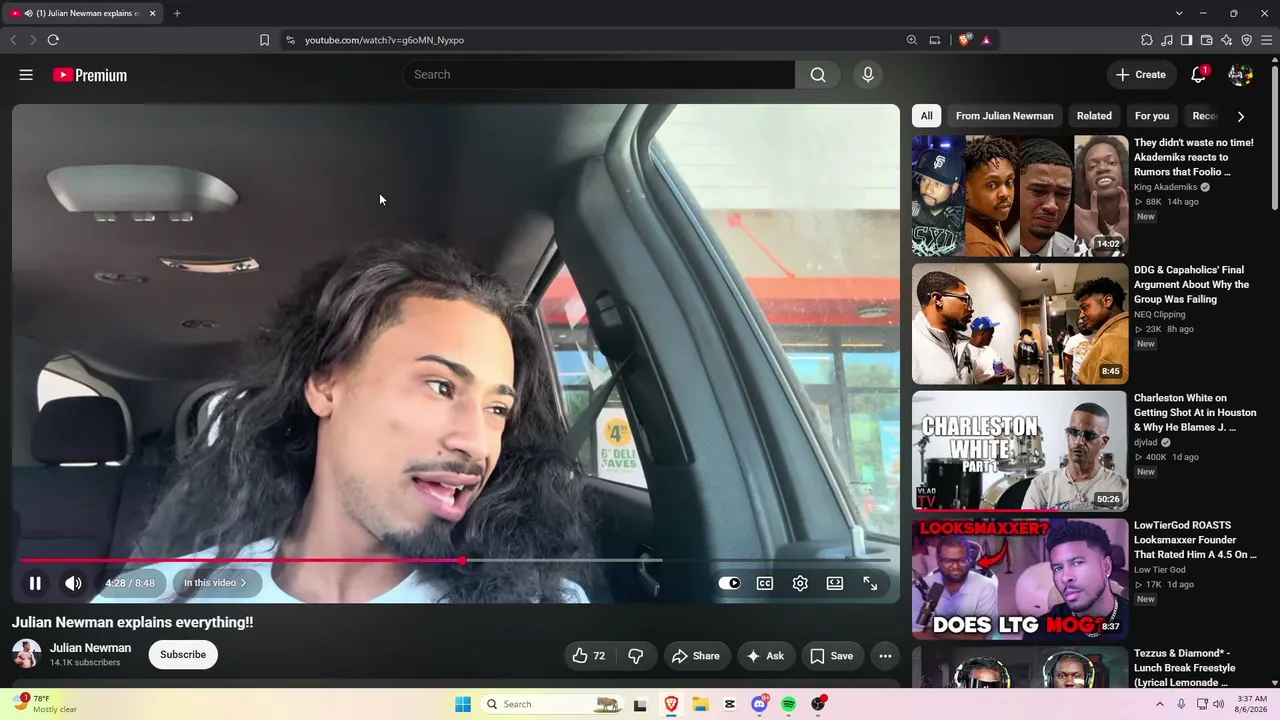Like the video with 72 likes
This screenshot has width=1280, height=720.
tap(589, 656)
